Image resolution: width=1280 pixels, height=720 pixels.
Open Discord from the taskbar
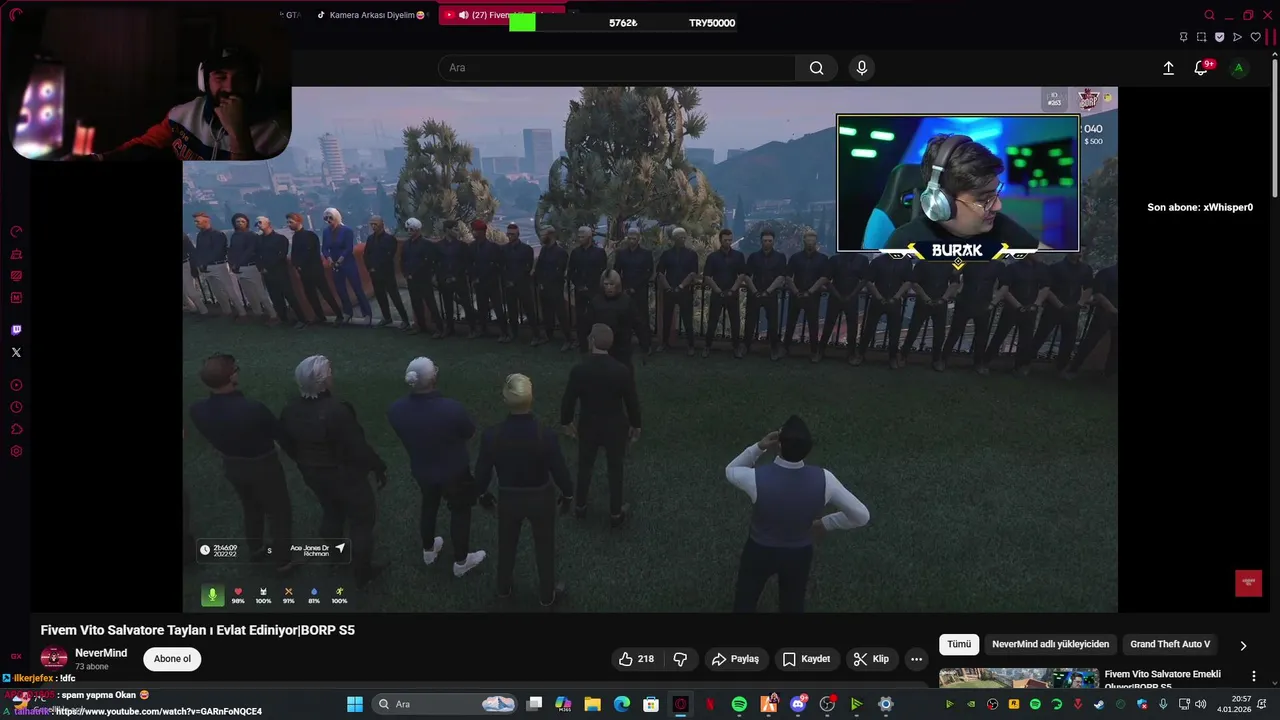click(x=798, y=704)
